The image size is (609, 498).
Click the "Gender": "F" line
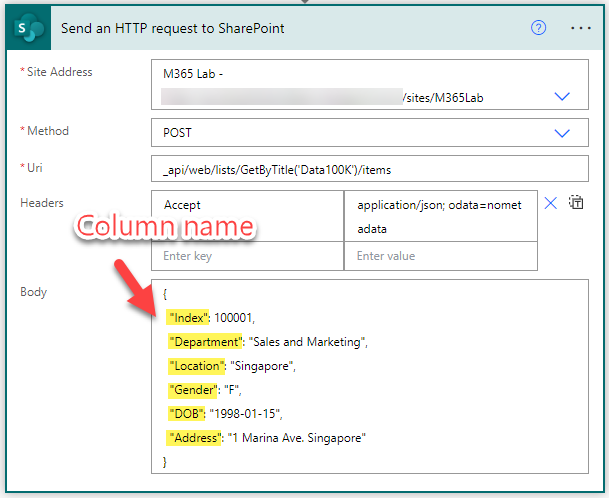[205, 390]
